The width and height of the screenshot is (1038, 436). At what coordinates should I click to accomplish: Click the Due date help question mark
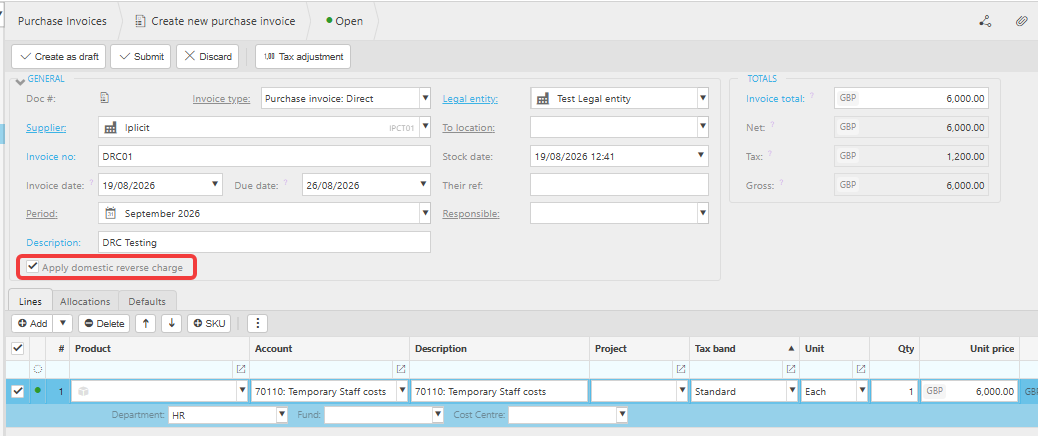(286, 183)
